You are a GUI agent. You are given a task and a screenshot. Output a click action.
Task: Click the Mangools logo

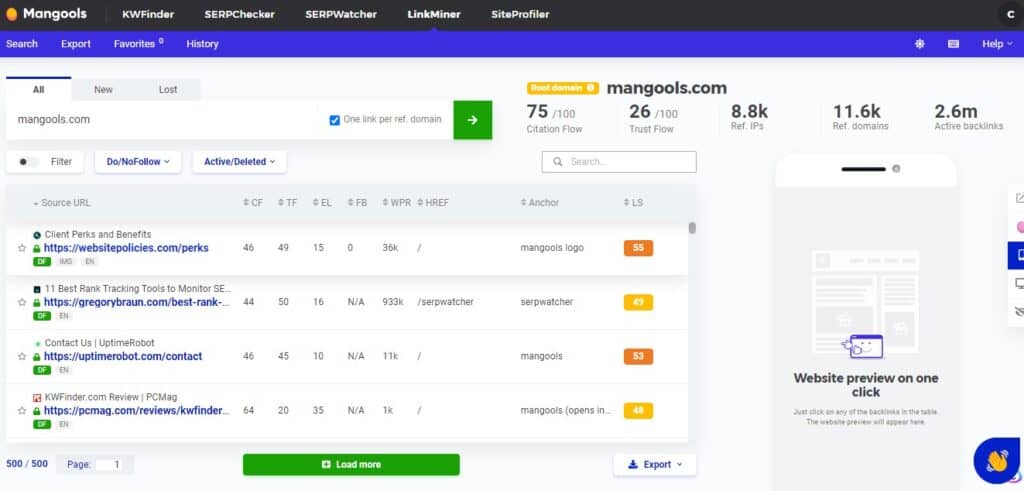click(x=46, y=14)
